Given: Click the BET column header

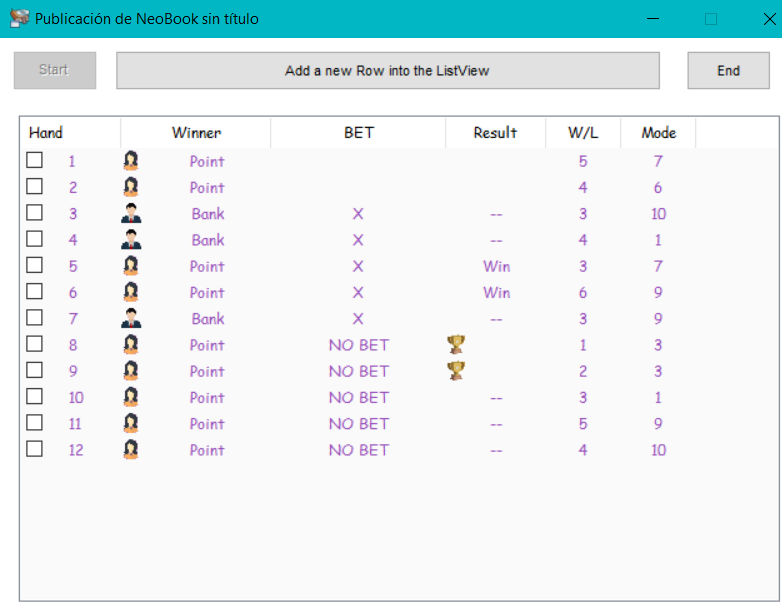Looking at the screenshot, I should pyautogui.click(x=358, y=133).
